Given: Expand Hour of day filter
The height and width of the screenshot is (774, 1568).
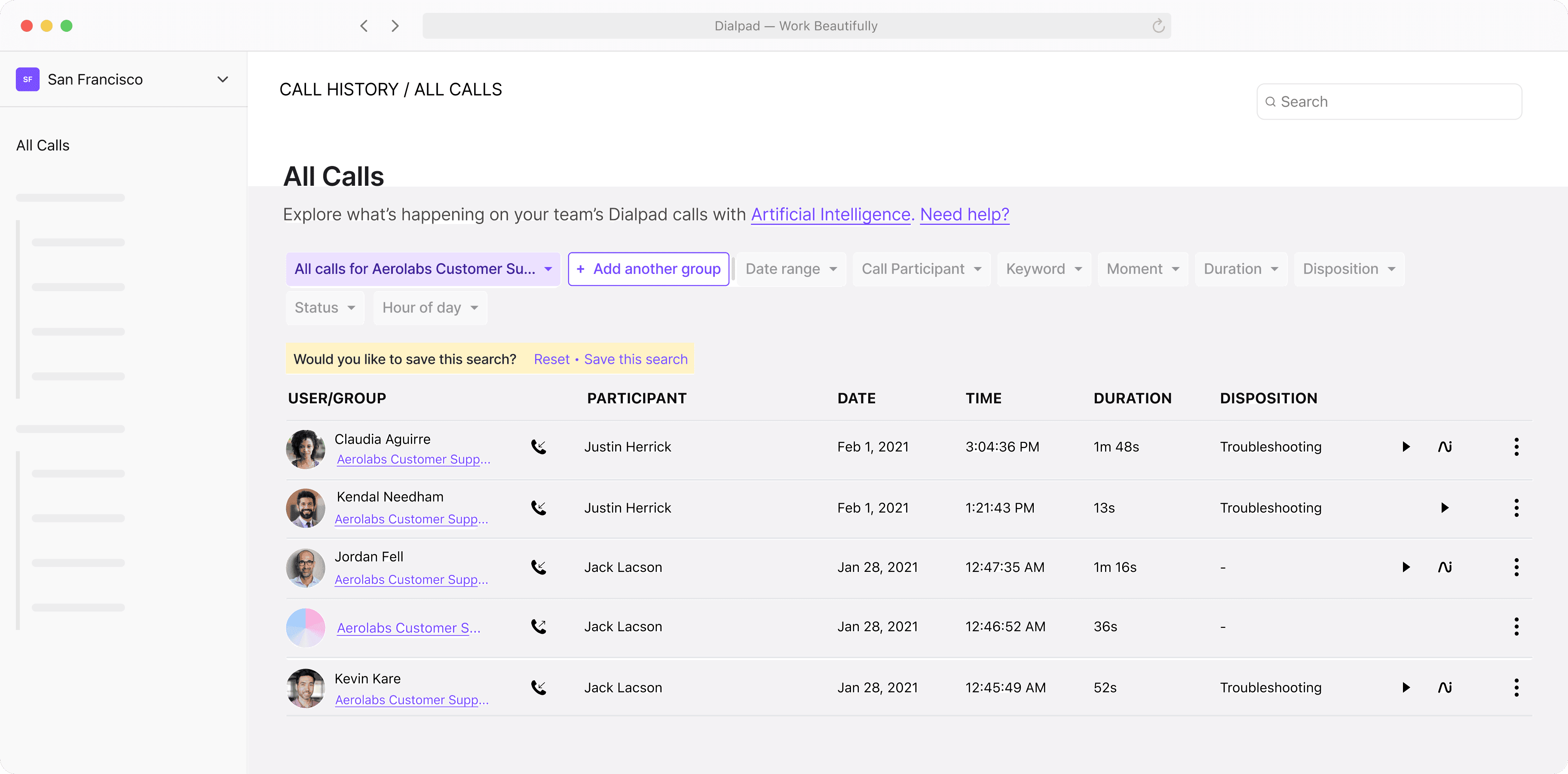Looking at the screenshot, I should (430, 308).
